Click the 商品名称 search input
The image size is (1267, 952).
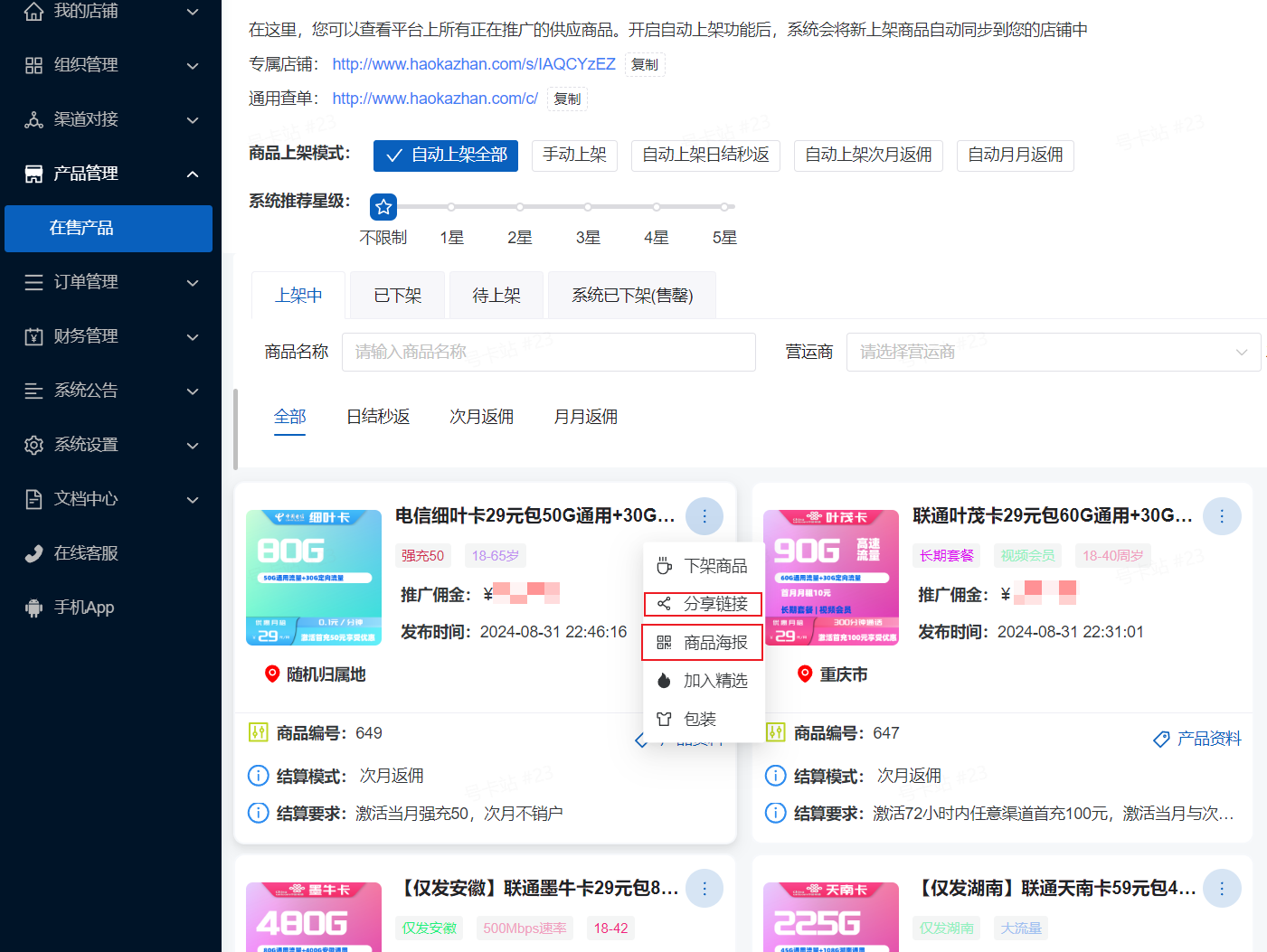549,353
